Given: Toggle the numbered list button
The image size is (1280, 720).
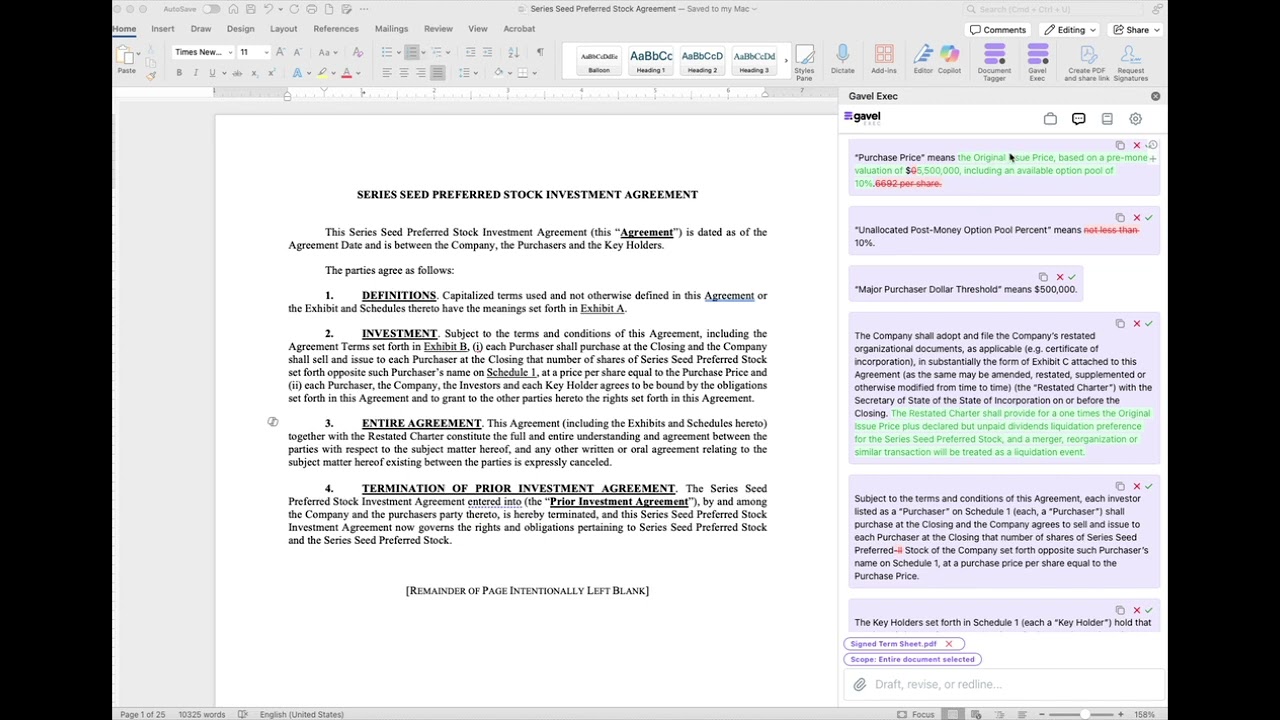Looking at the screenshot, I should coord(411,52).
